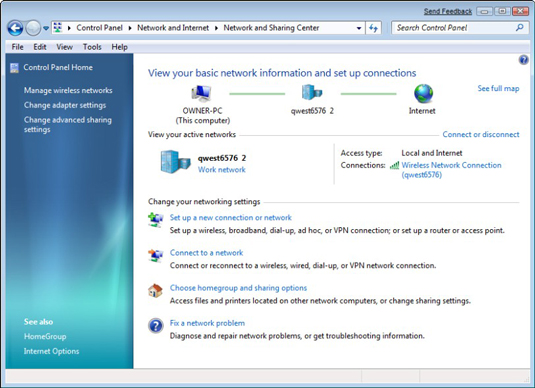The width and height of the screenshot is (535, 388).
Task: Open the View menu
Action: pyautogui.click(x=64, y=47)
